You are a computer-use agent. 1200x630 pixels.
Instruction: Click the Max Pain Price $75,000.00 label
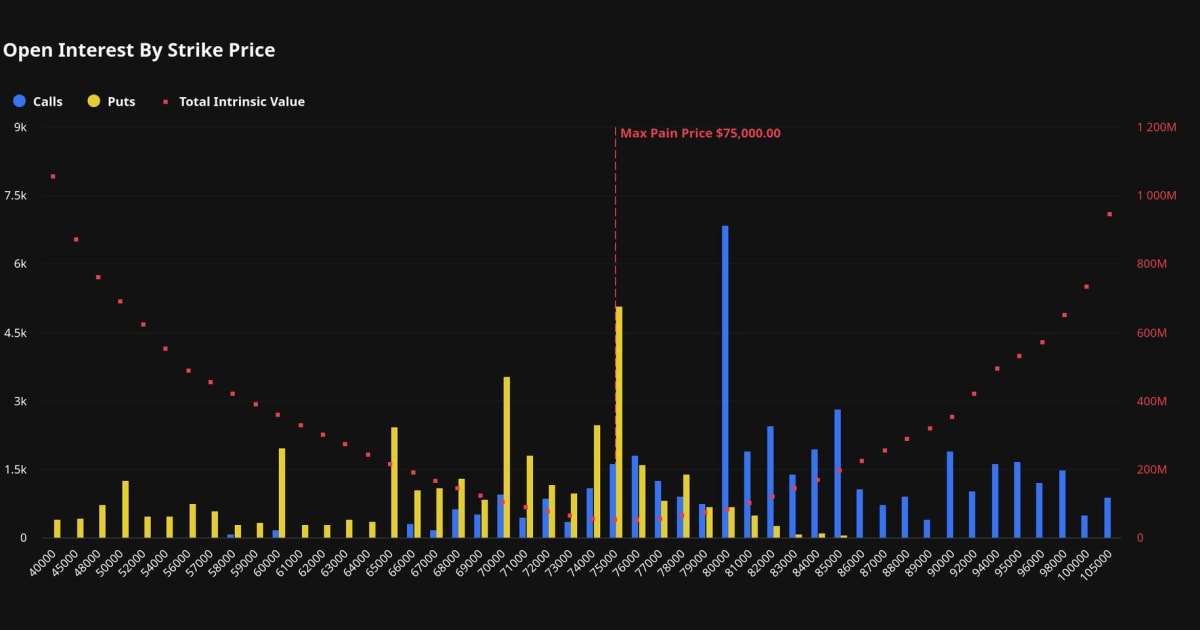coord(700,133)
